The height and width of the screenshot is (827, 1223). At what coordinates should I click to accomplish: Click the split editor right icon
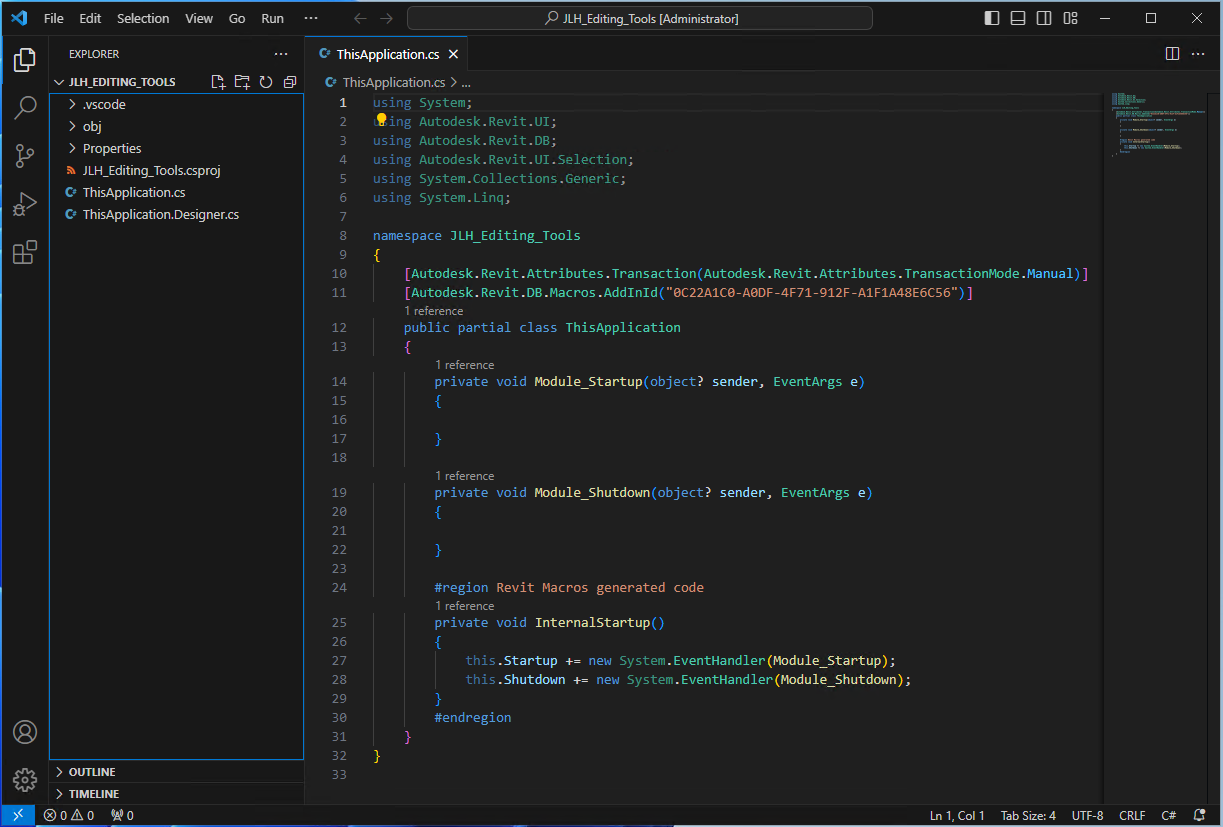pos(1173,54)
